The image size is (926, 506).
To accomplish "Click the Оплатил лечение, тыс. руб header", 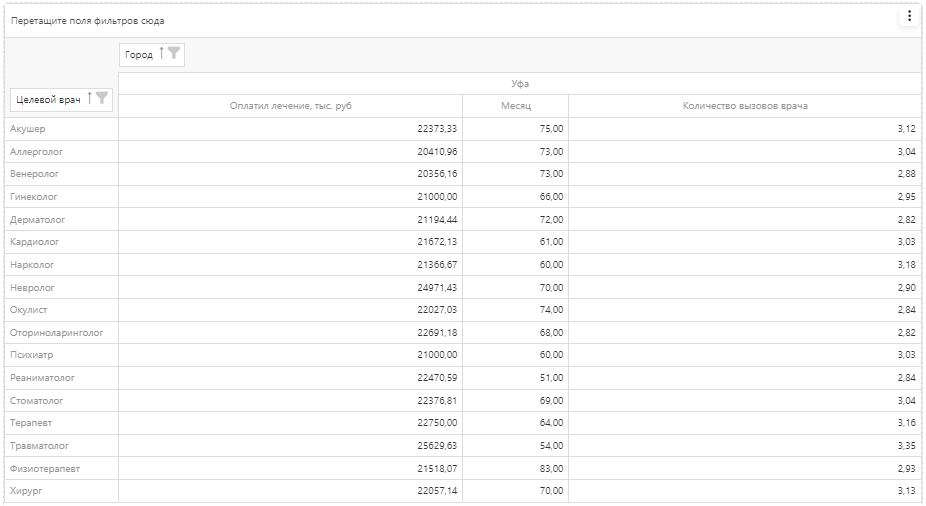I will pyautogui.click(x=290, y=106).
